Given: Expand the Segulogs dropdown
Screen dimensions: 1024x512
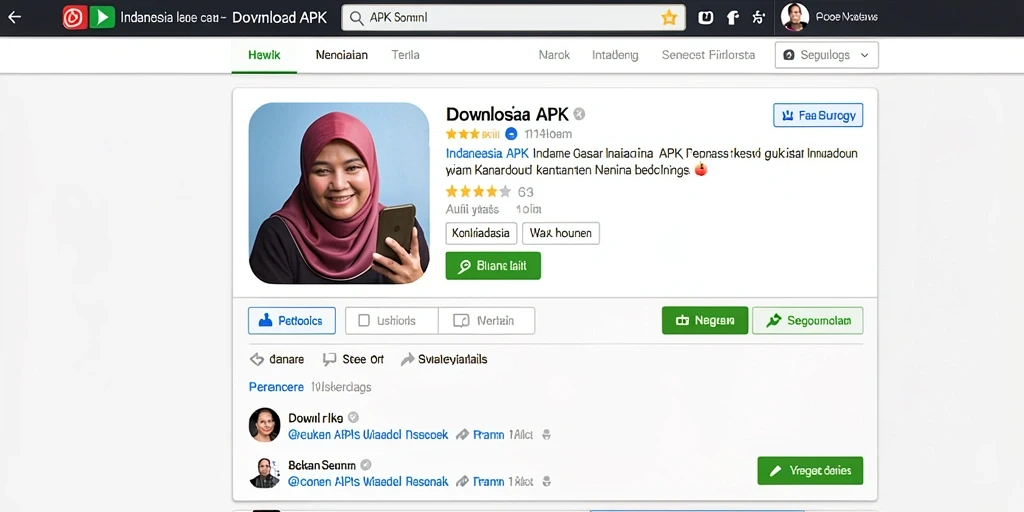Looking at the screenshot, I should point(826,56).
